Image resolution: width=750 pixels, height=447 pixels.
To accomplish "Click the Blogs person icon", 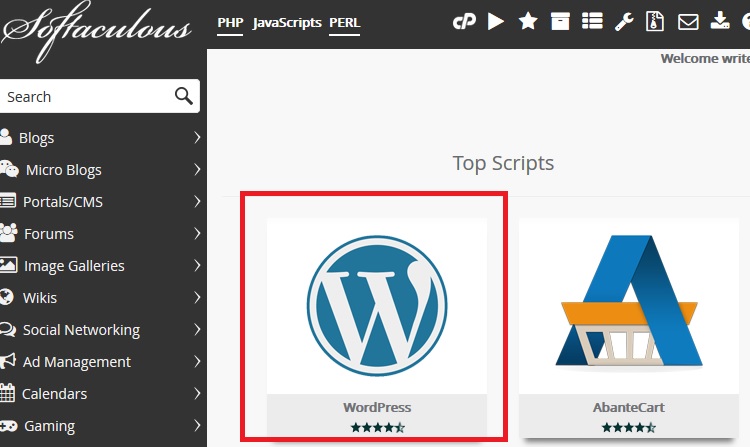I will tap(5, 137).
